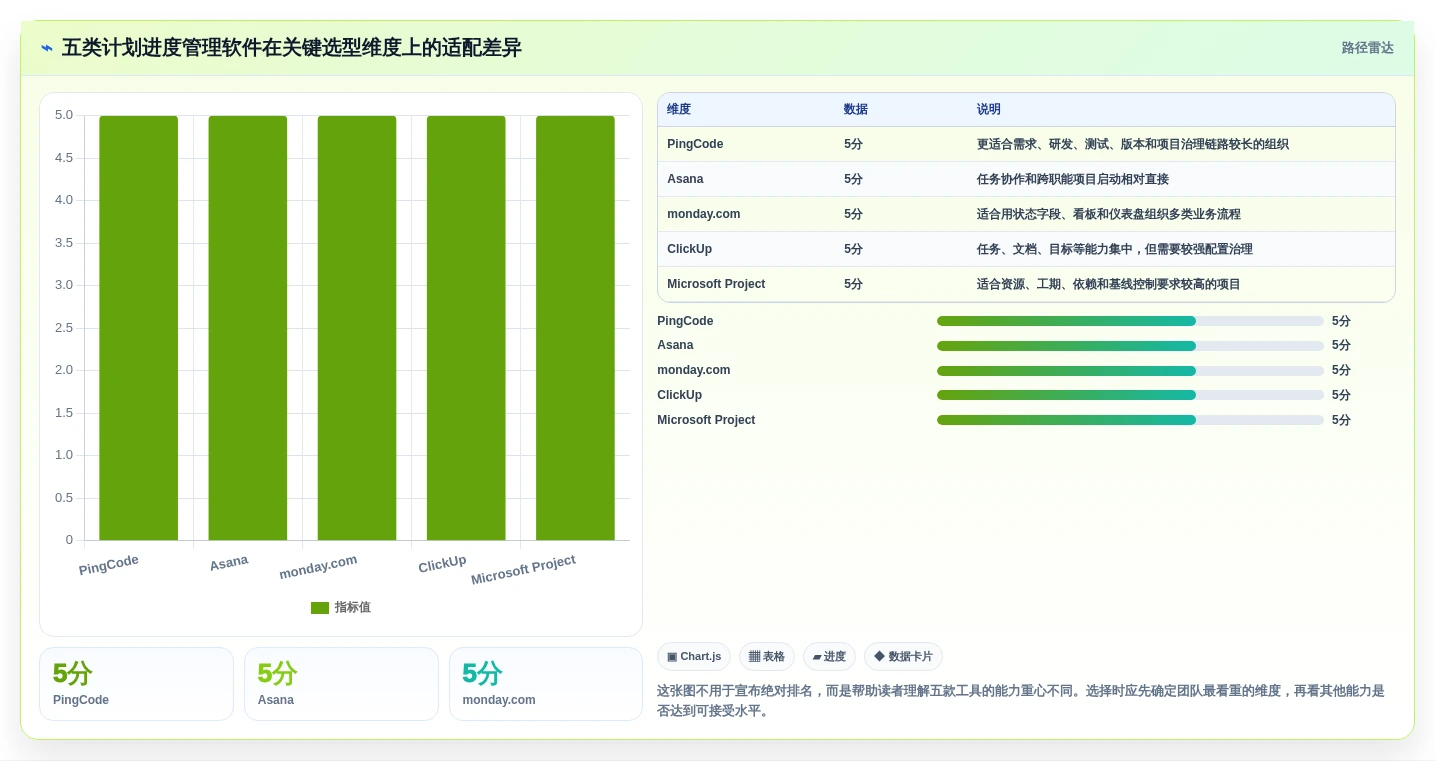This screenshot has height=761, width=1435.
Task: Click the ClickUp progress bar
Action: [1130, 395]
